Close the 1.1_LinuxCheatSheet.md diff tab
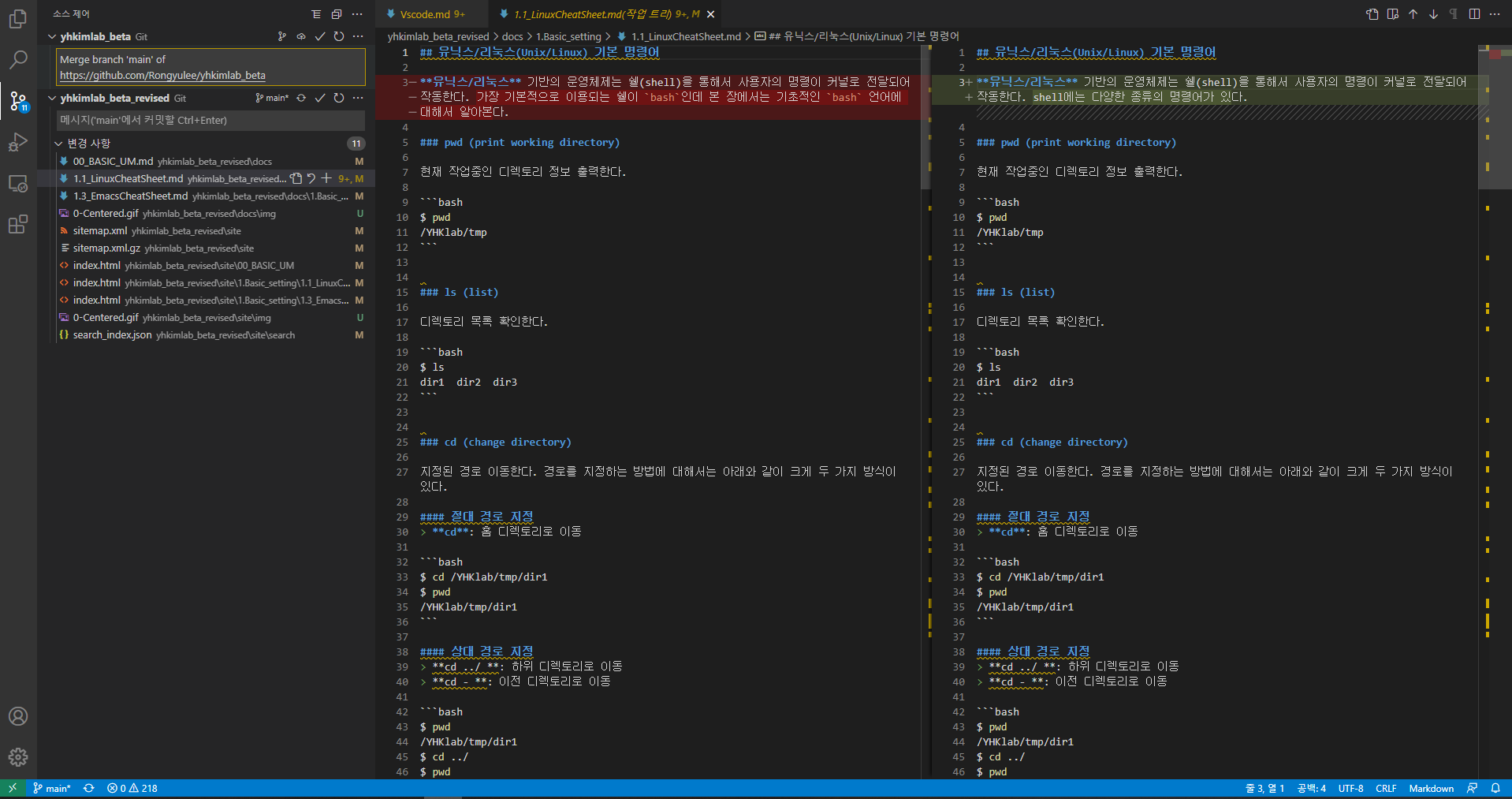1512x799 pixels. coord(710,14)
